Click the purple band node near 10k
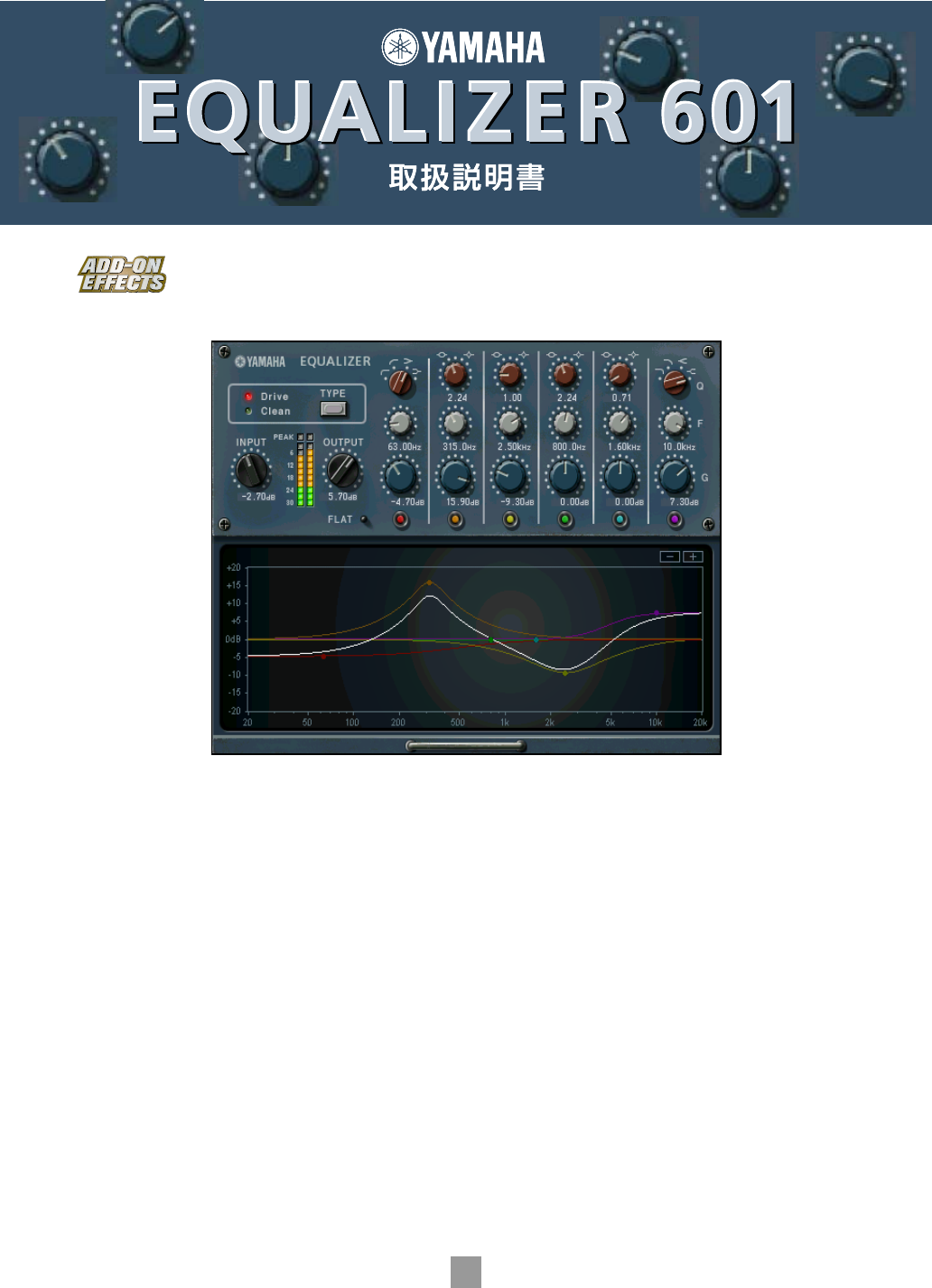The width and height of the screenshot is (932, 1288). tap(657, 613)
